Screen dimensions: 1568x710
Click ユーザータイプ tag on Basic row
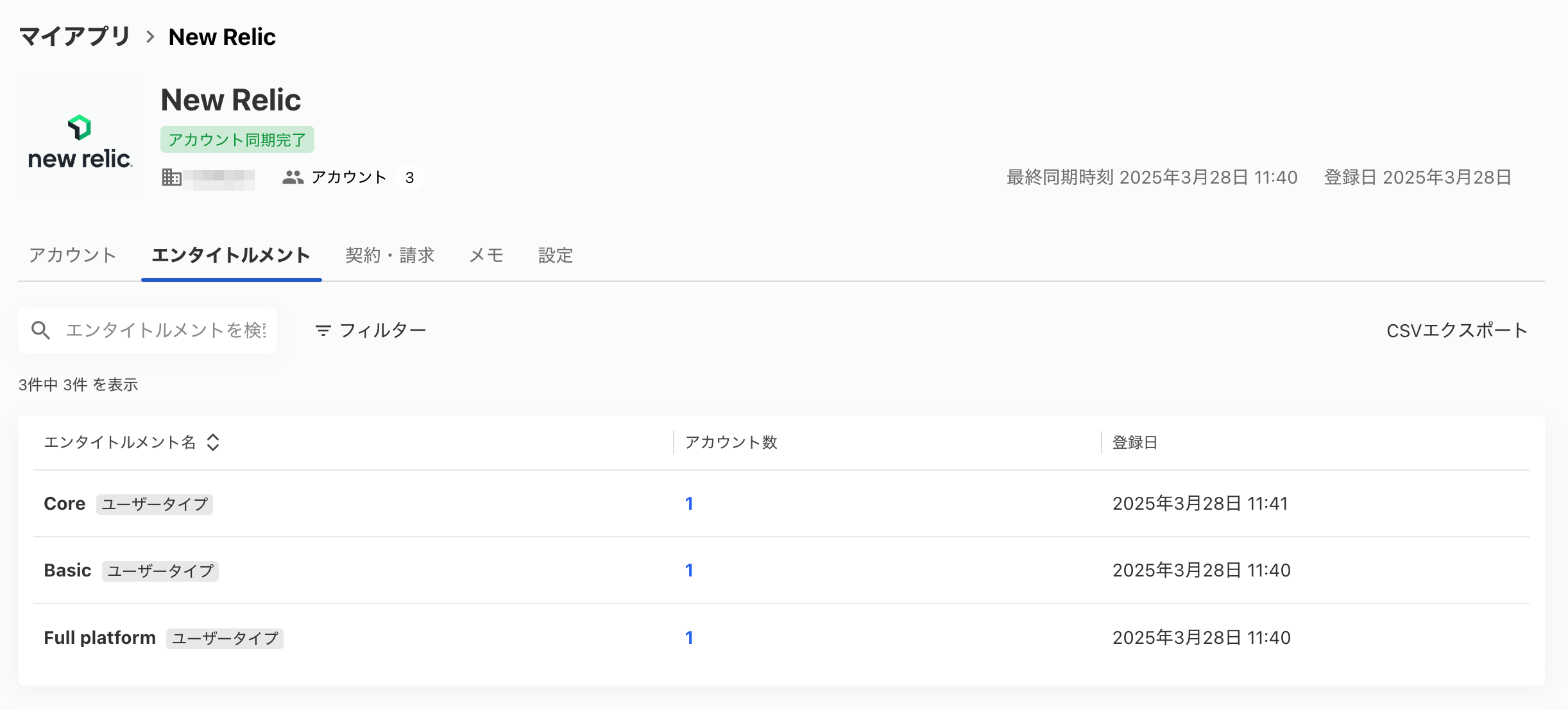pos(160,571)
